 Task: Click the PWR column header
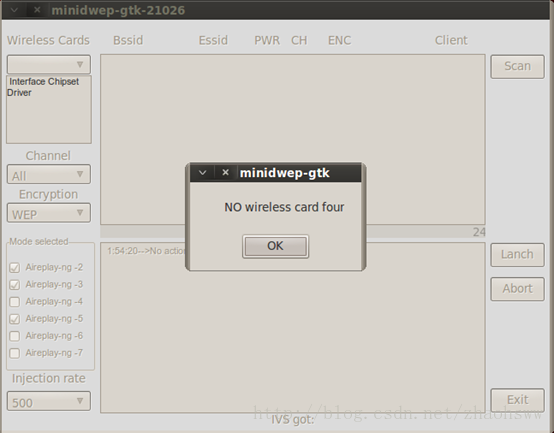(x=267, y=40)
